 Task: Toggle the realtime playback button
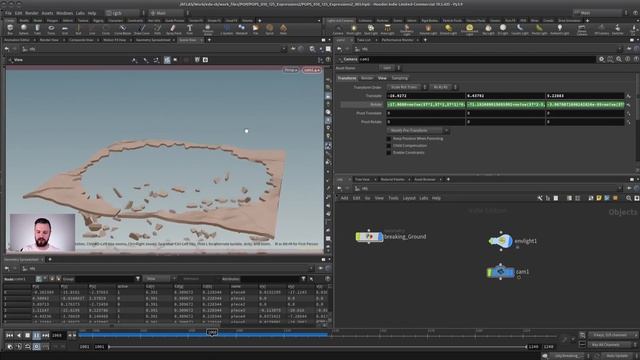pos(36,347)
